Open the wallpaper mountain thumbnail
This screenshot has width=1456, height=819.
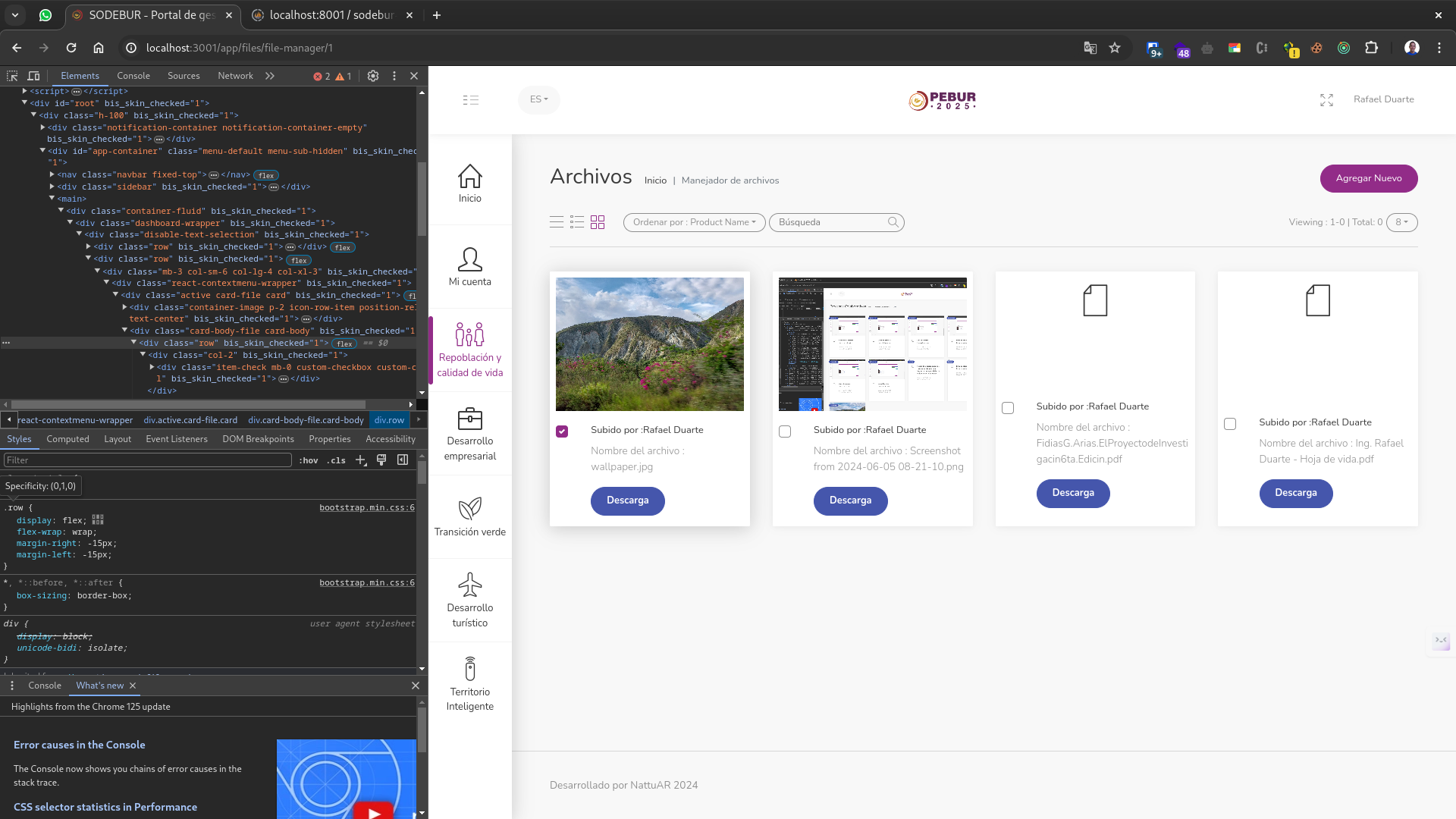[x=649, y=344]
